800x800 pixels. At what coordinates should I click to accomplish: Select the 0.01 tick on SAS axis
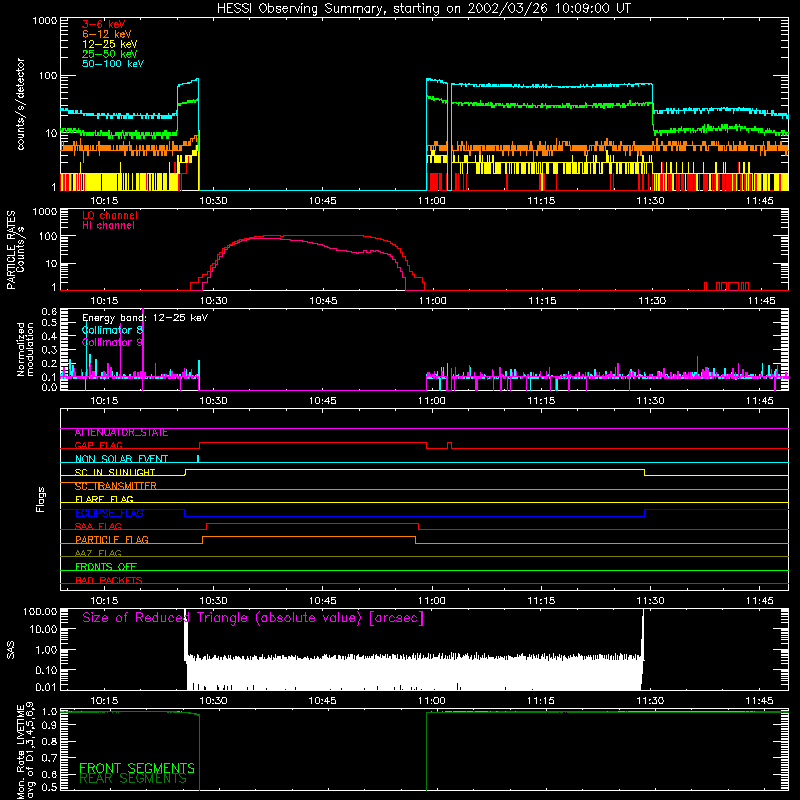pos(46,687)
